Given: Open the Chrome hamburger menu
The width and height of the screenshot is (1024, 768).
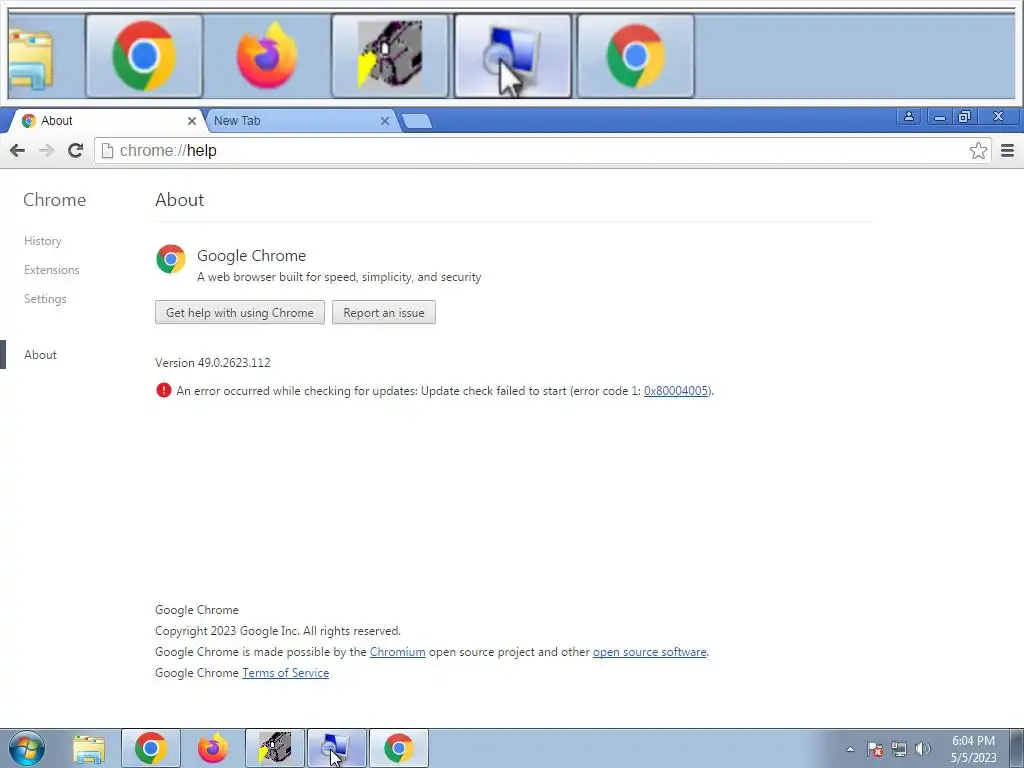Looking at the screenshot, I should tap(1007, 151).
